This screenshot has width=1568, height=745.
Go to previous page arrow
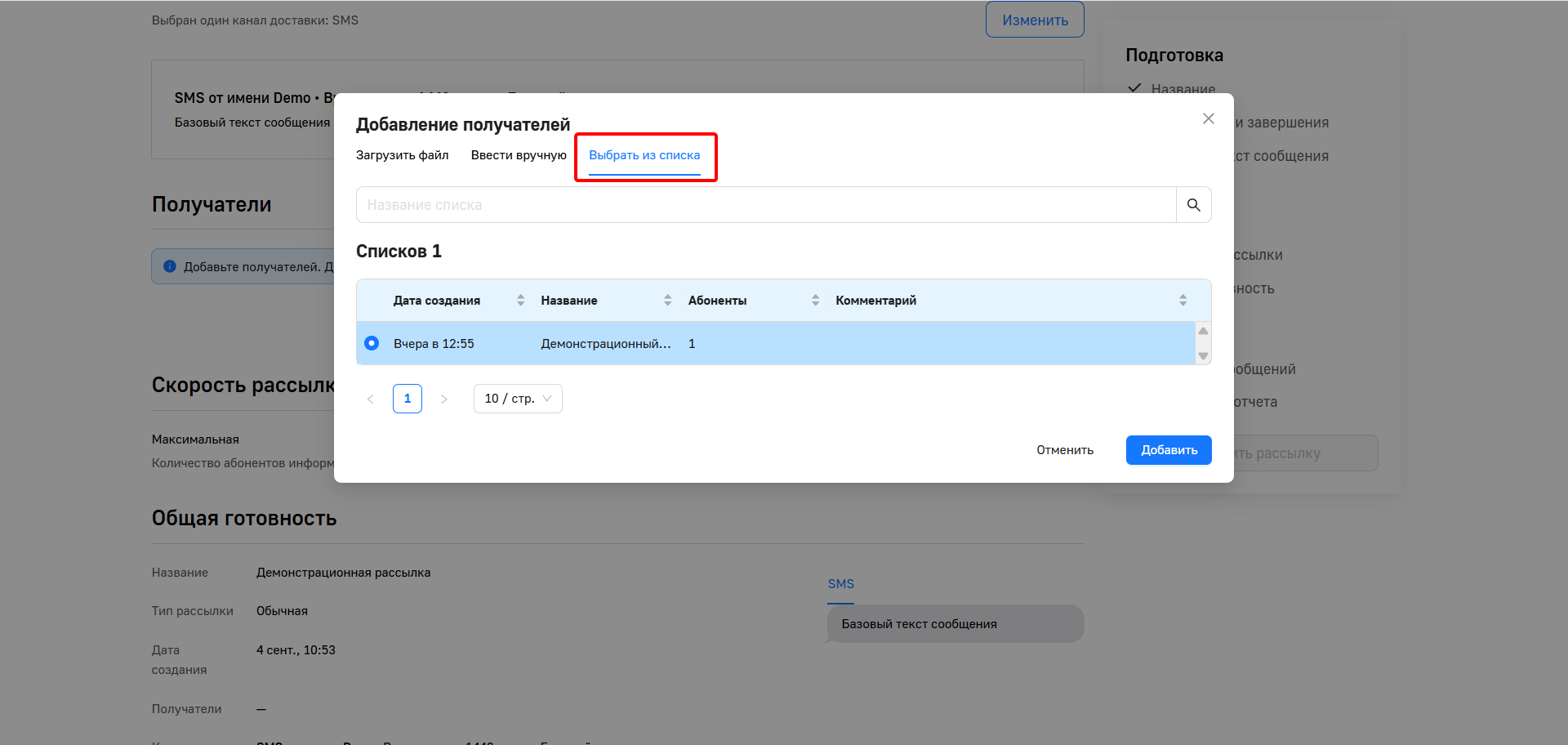tap(371, 399)
